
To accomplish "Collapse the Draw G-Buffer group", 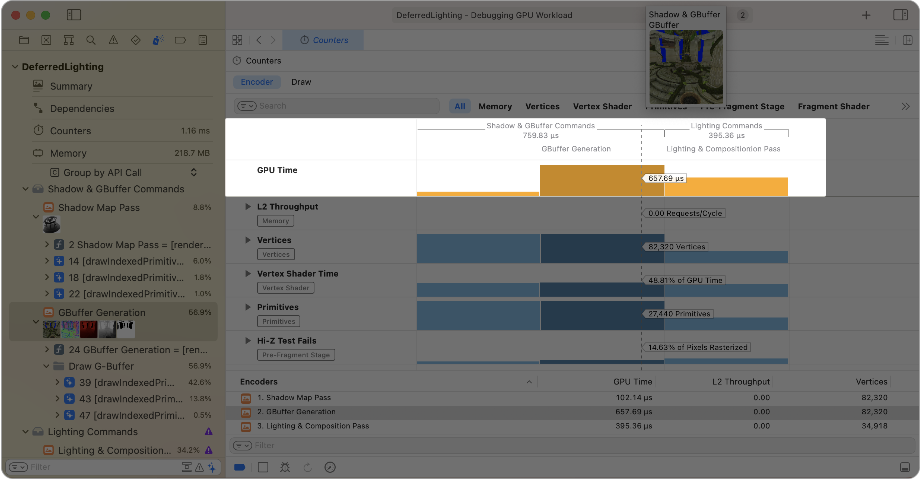I will tap(46, 366).
